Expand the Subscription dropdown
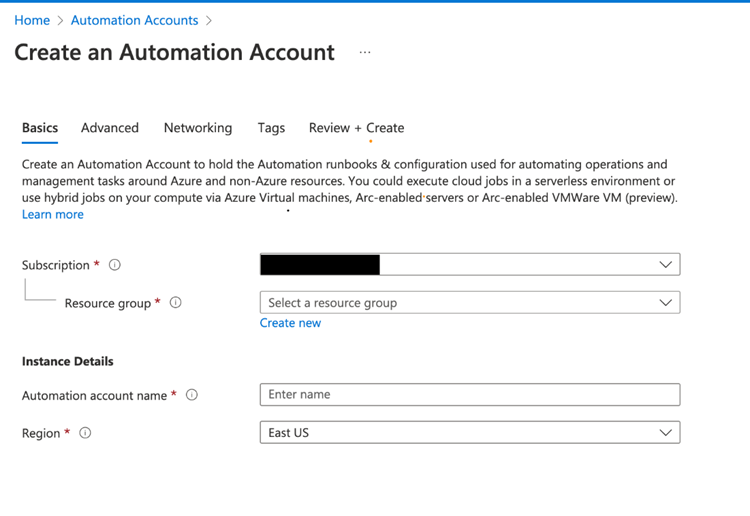Image resolution: width=750 pixels, height=516 pixels. 470,264
